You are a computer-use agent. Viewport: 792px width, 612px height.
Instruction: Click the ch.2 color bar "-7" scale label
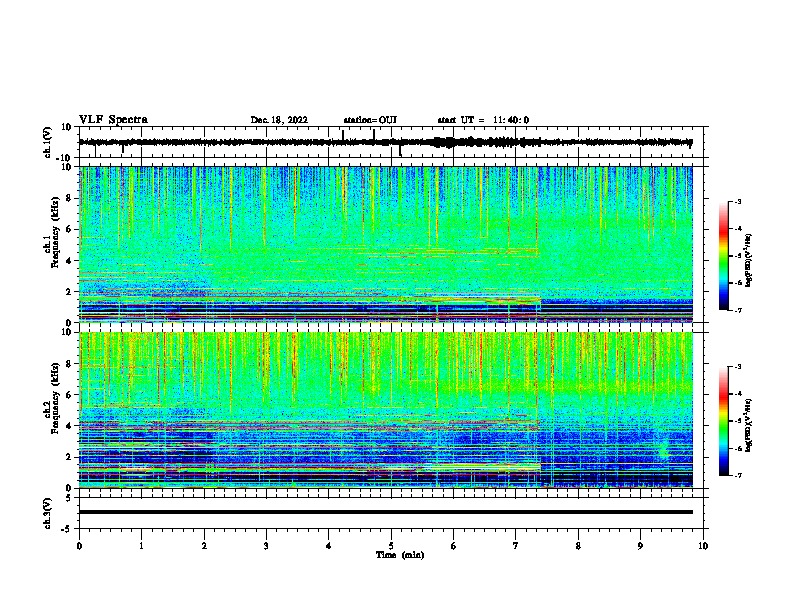tap(737, 475)
